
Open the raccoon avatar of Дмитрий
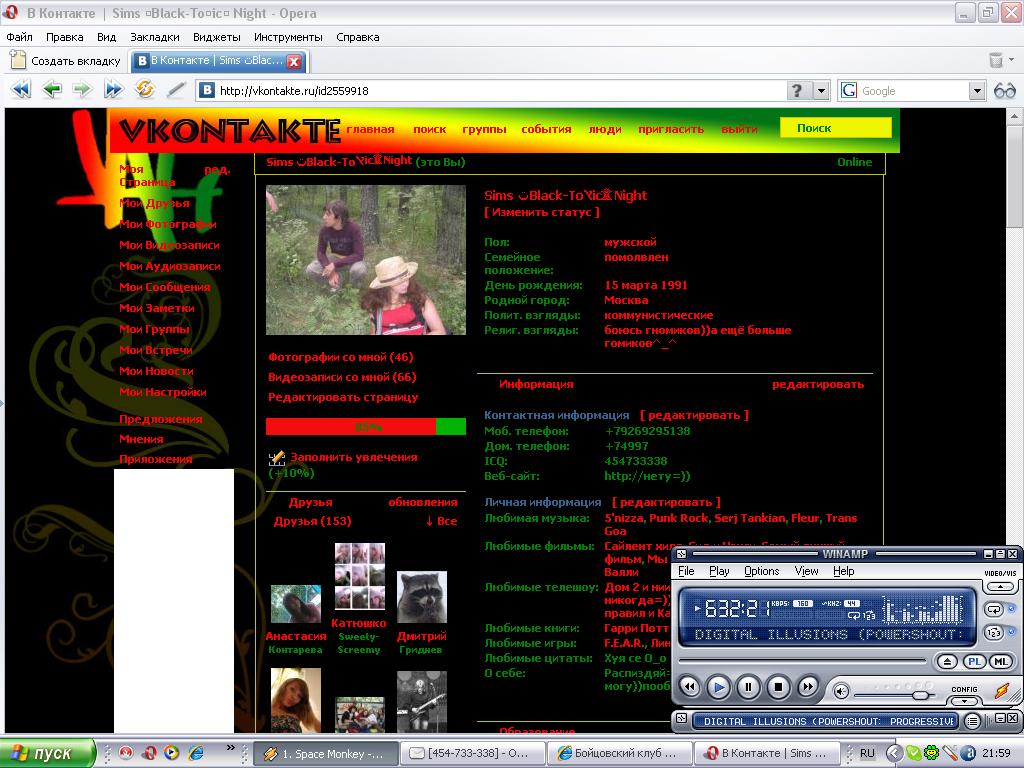422,597
